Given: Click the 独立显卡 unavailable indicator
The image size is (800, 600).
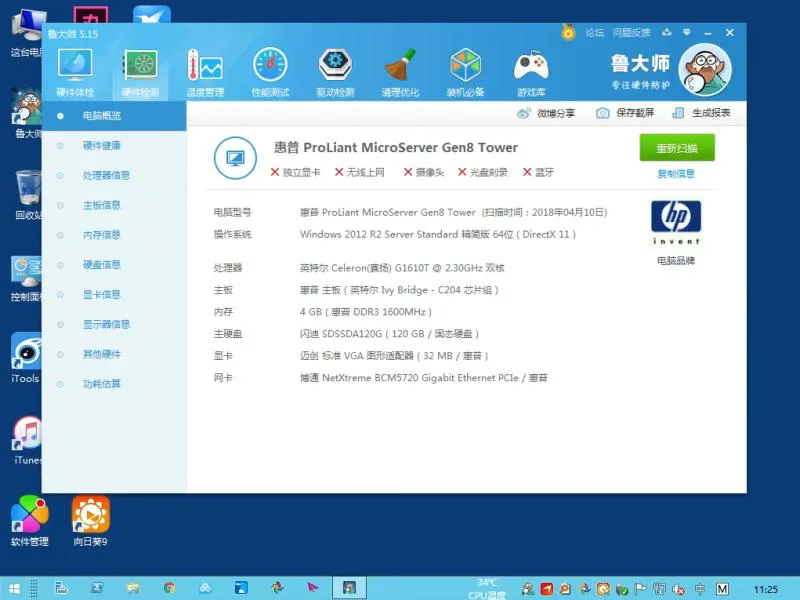Looking at the screenshot, I should tap(295, 172).
